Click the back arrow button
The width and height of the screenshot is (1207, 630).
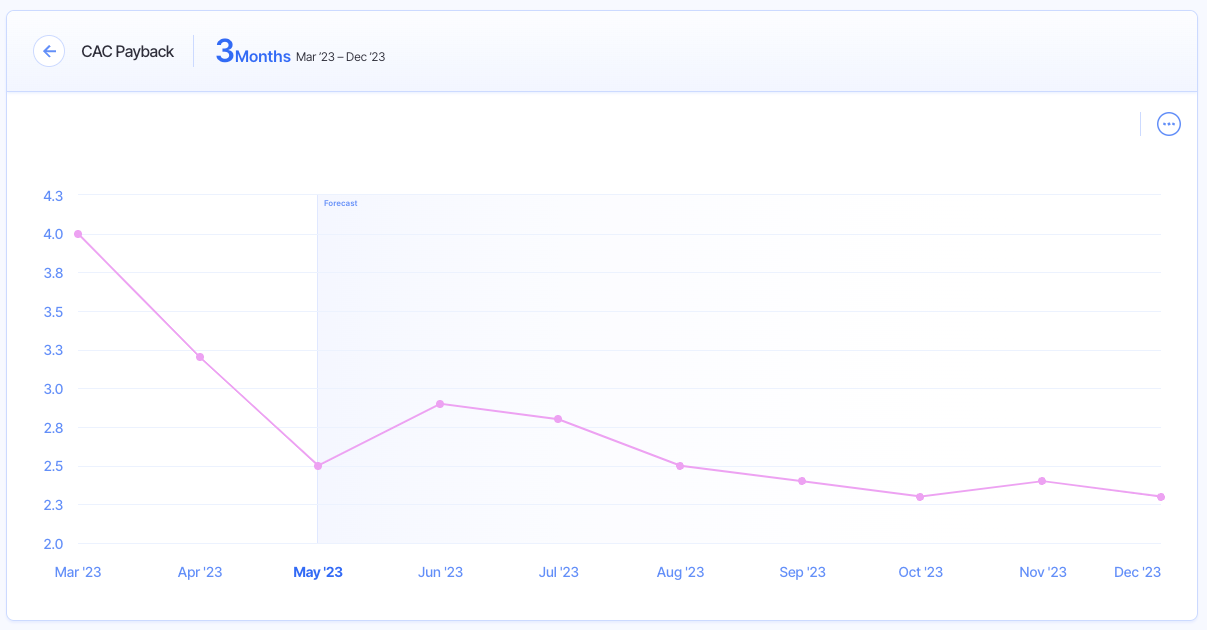49,51
